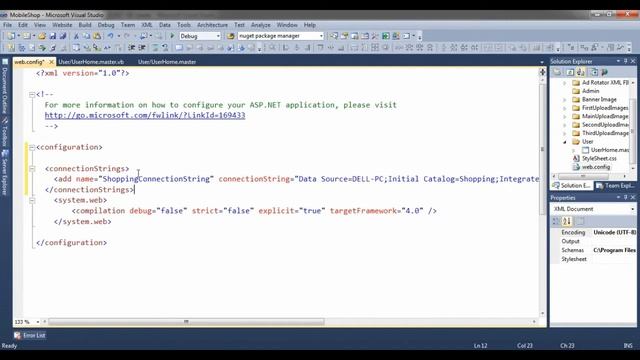
Task: Click Solution Explorer horizontal scrollbar
Action: click(583, 176)
